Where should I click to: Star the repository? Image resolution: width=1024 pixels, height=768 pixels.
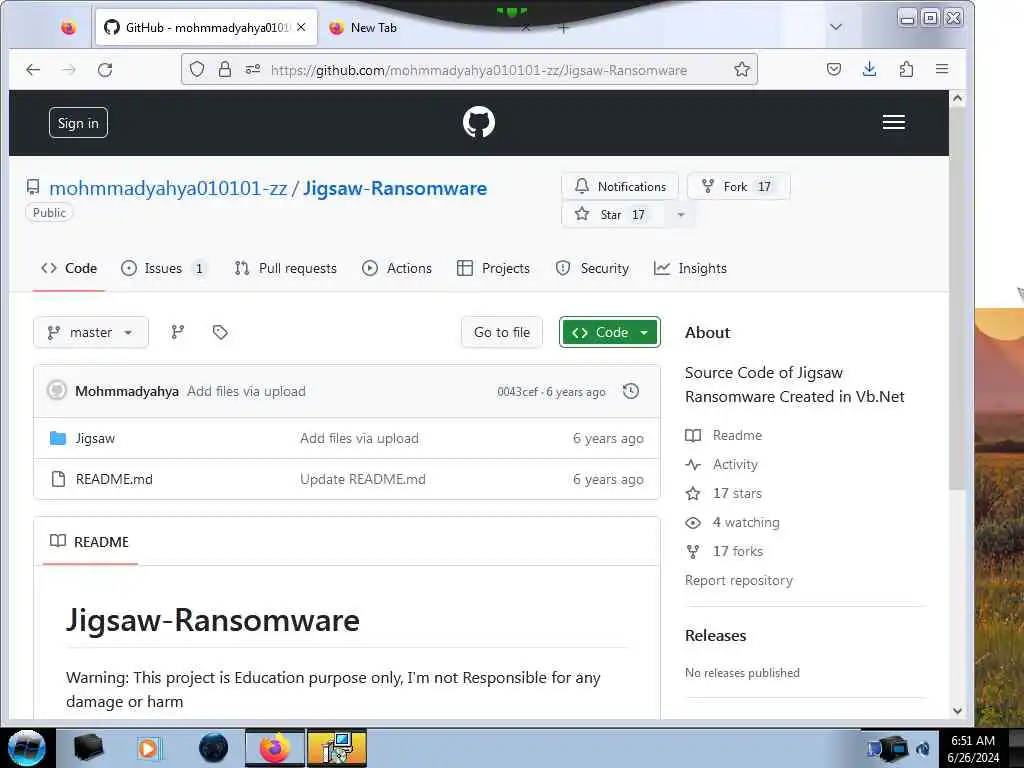tap(613, 215)
